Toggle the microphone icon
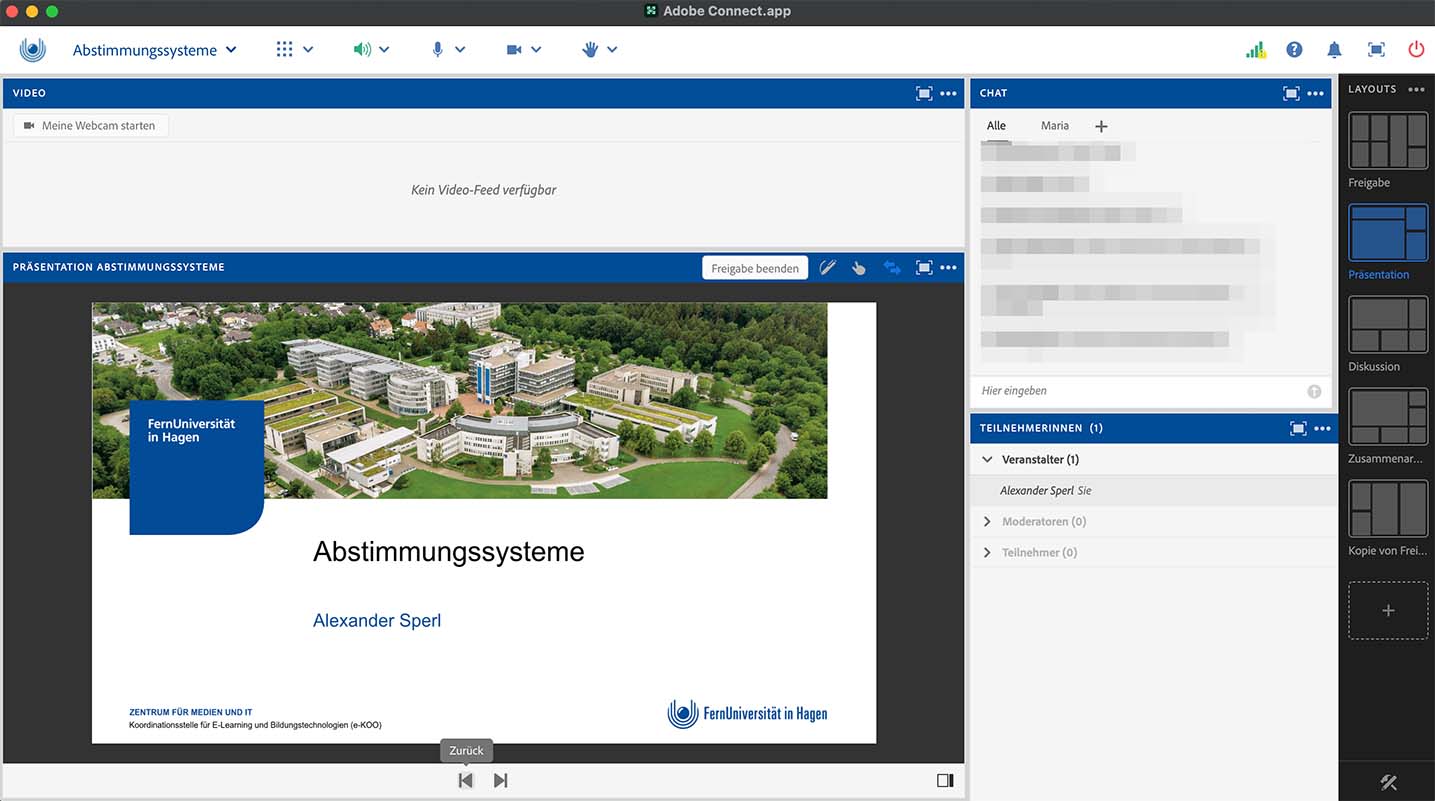 [x=437, y=49]
